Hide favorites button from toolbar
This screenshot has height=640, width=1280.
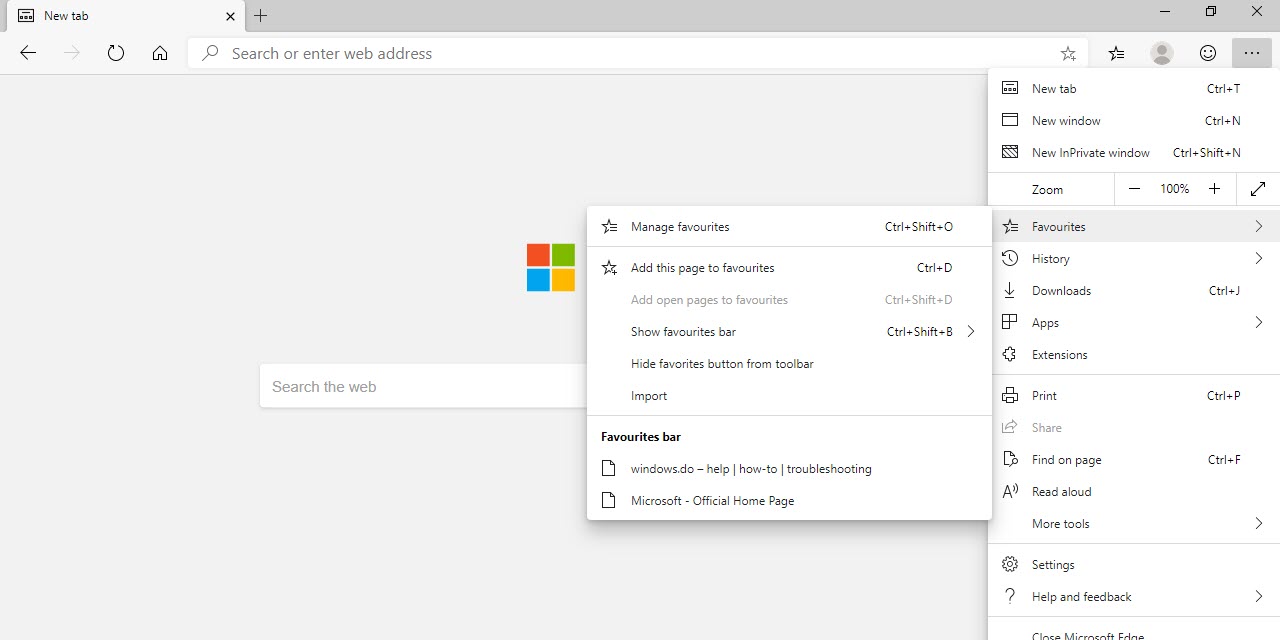click(x=722, y=364)
